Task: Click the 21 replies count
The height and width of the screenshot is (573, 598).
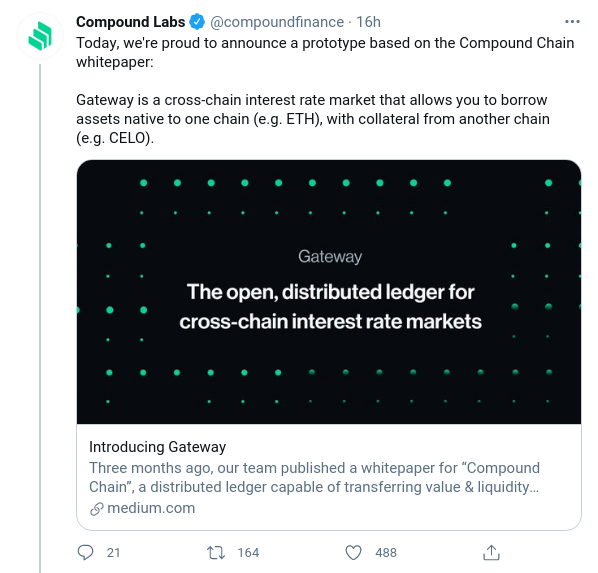Action: (x=113, y=553)
